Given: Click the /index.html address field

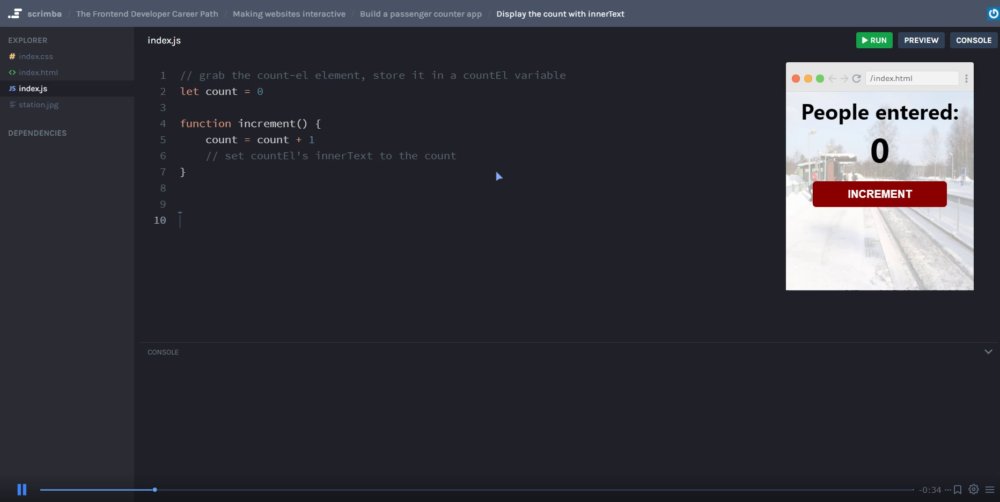Looking at the screenshot, I should 912,78.
